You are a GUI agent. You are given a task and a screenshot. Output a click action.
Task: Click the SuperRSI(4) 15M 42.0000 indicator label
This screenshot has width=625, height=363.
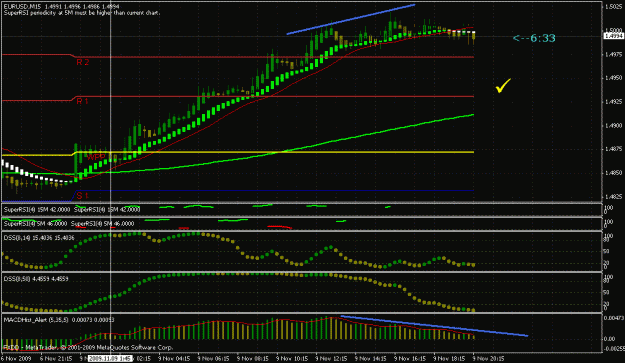(x=37, y=210)
